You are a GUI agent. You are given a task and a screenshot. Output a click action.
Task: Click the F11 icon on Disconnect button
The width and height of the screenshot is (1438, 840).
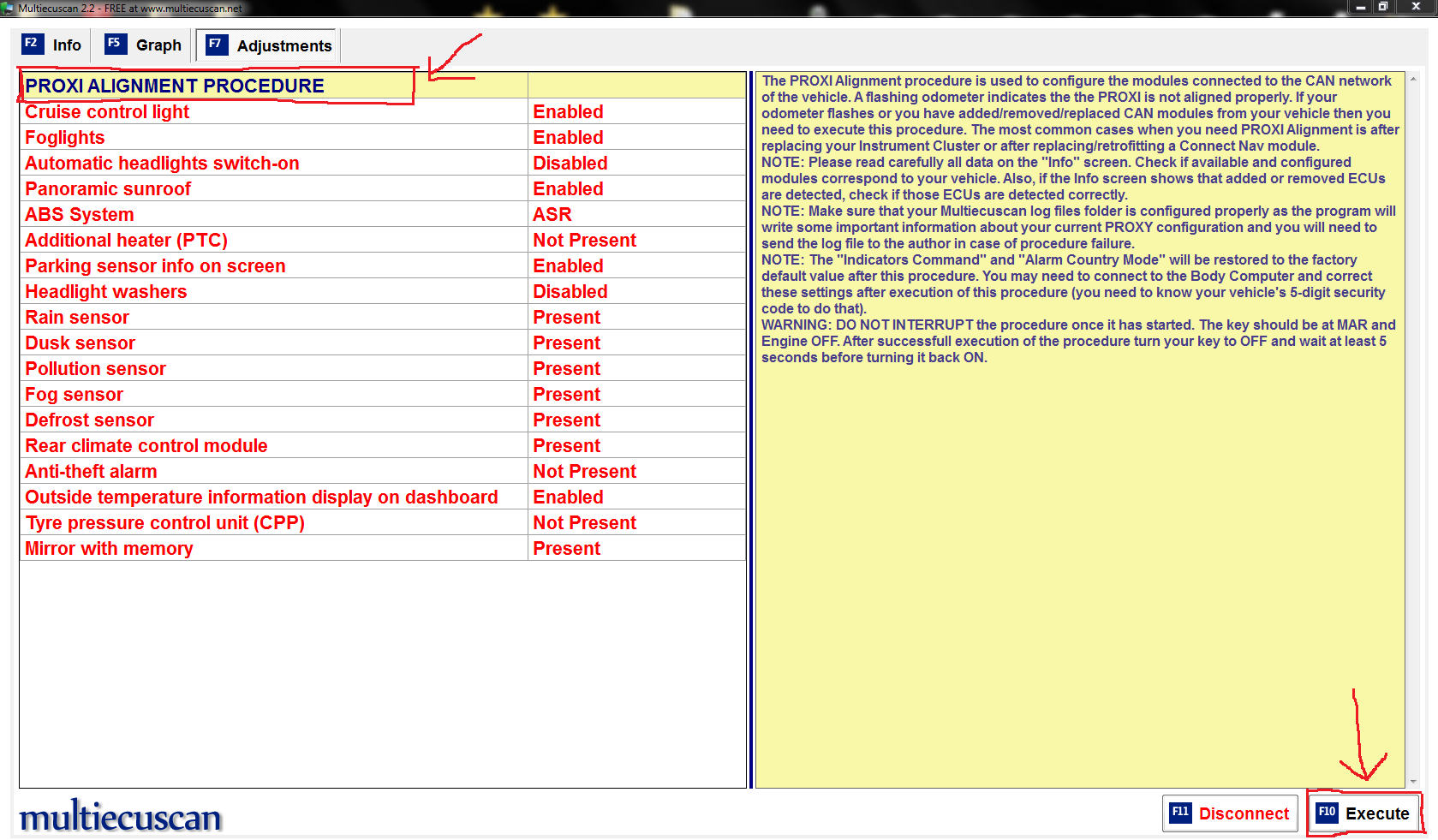coord(1180,813)
